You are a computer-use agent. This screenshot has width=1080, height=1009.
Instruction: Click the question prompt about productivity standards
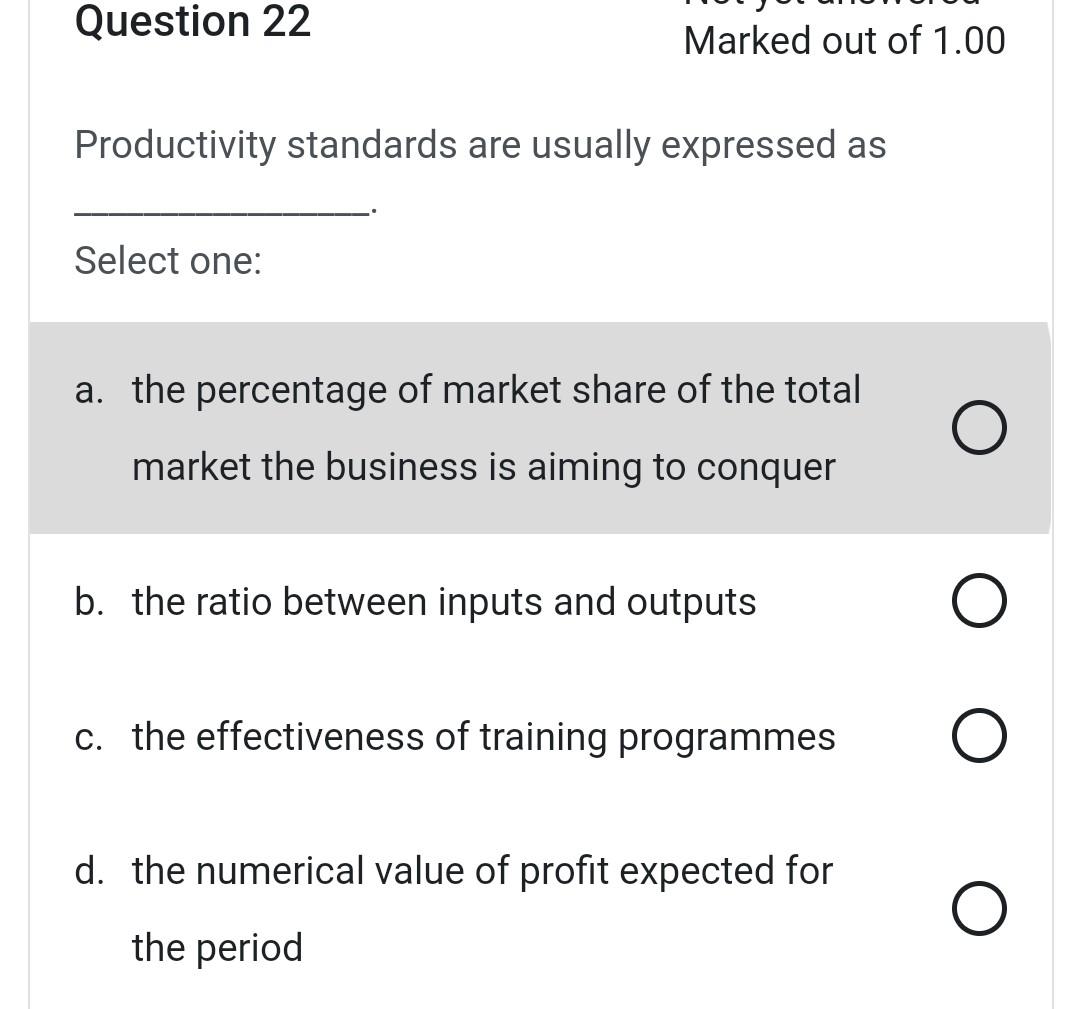pos(480,144)
